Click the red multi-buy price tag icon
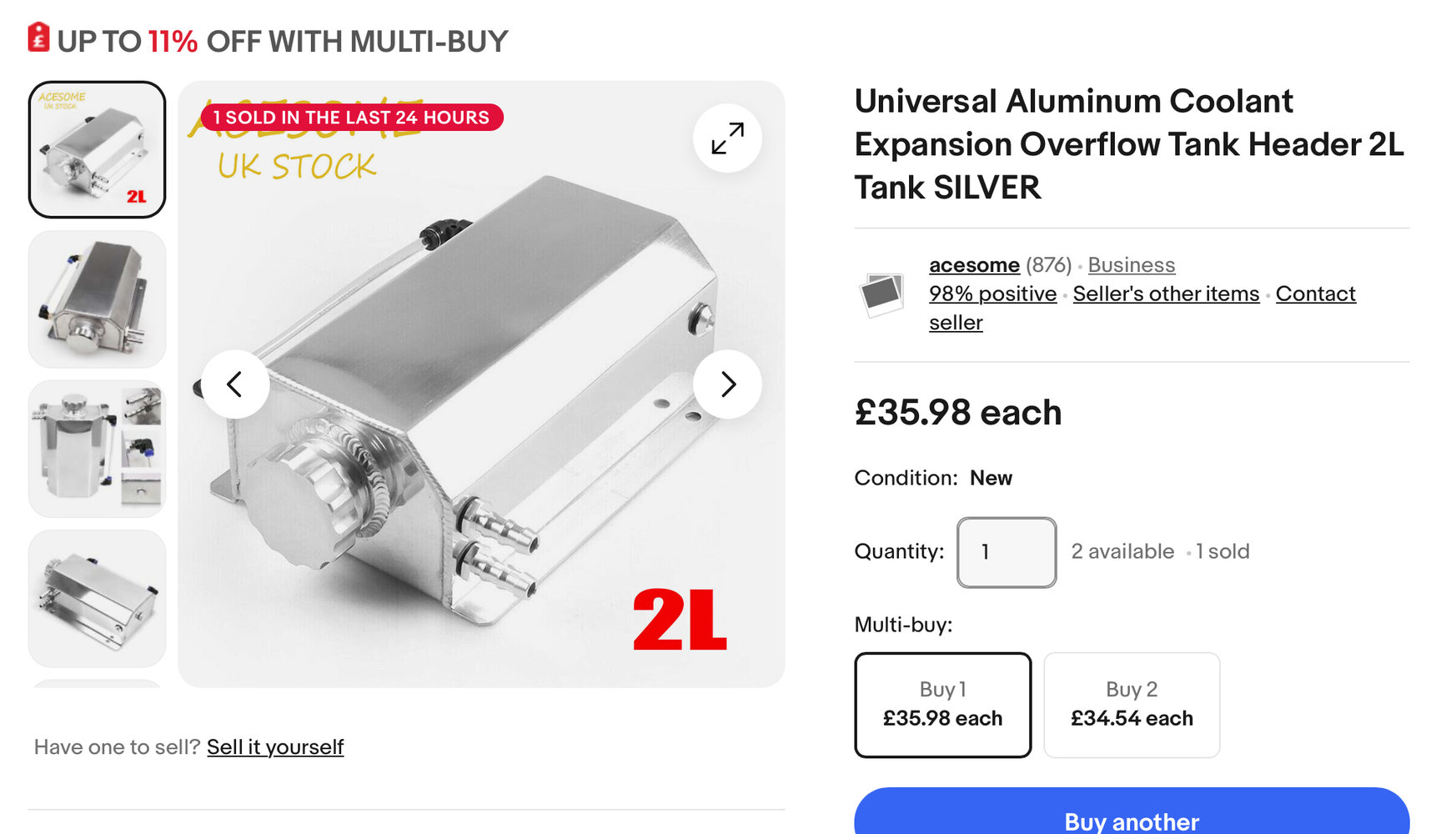Viewport: 1456px width, 834px height. coord(38,38)
